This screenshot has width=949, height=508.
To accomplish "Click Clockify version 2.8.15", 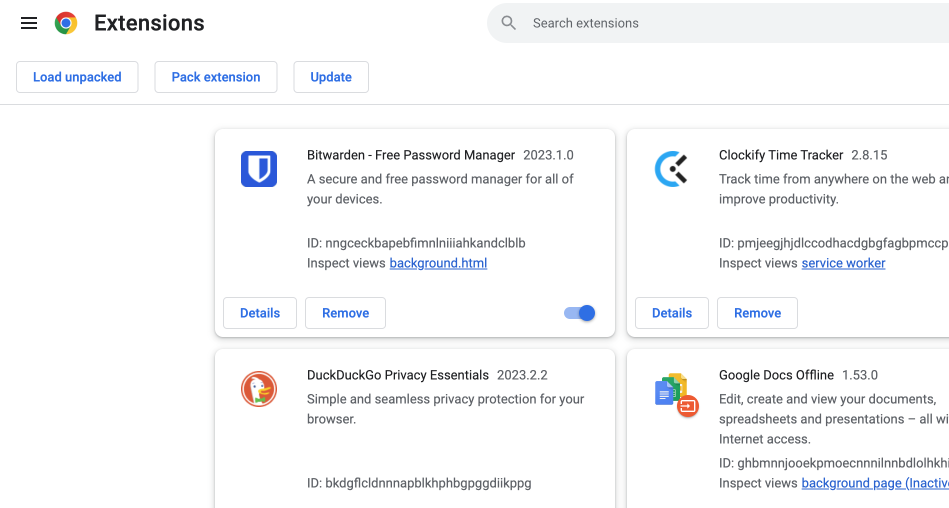I will pos(869,155).
